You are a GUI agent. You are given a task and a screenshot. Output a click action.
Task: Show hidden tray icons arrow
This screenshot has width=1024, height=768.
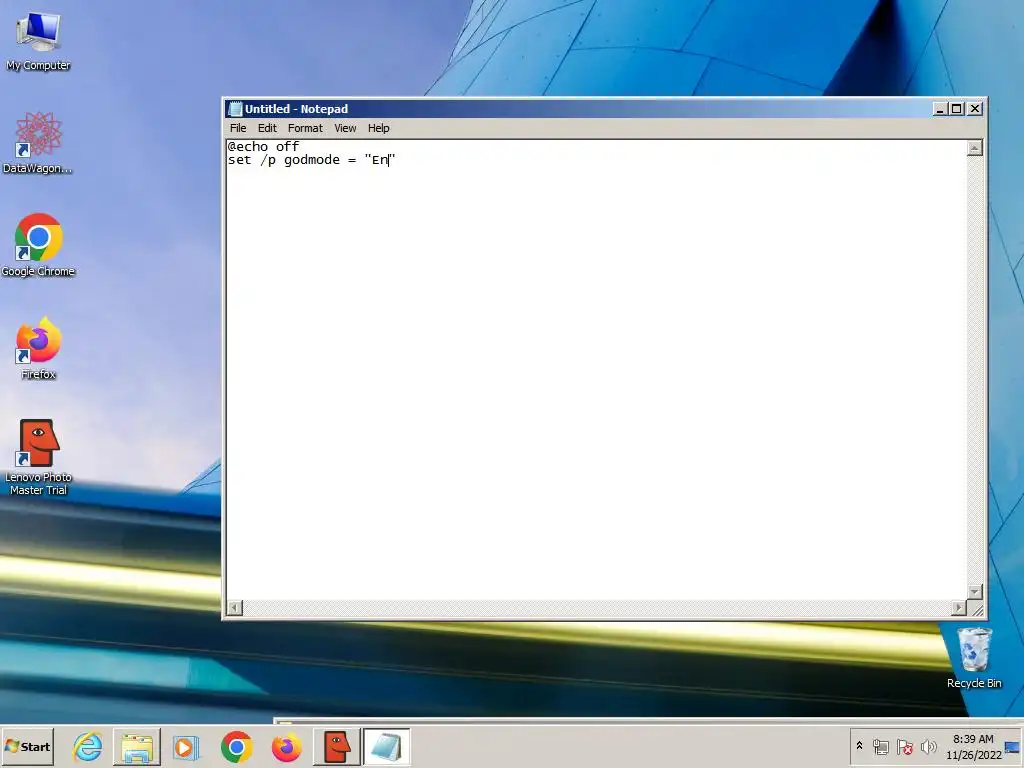(859, 746)
